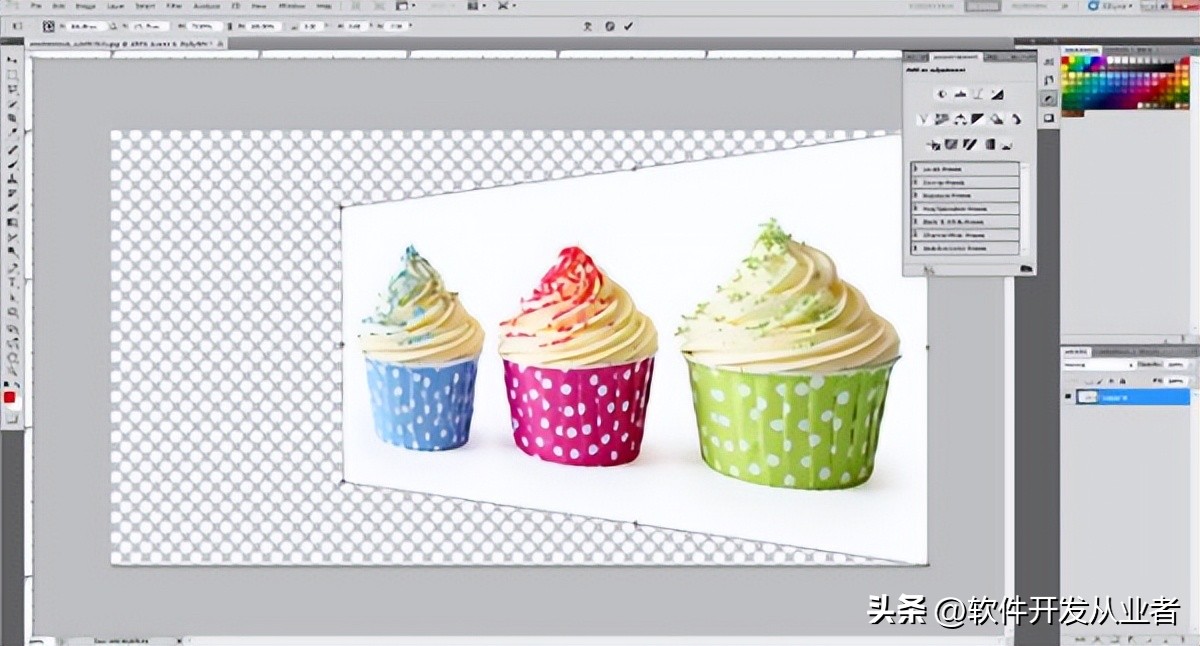Toggle Quick Mask mode in the toolbox
The width and height of the screenshot is (1200, 646).
tap(12, 417)
